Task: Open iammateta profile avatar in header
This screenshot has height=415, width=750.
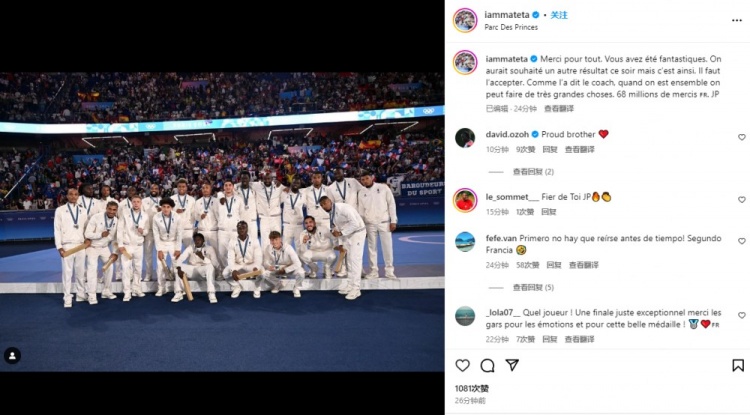Action: tap(465, 21)
